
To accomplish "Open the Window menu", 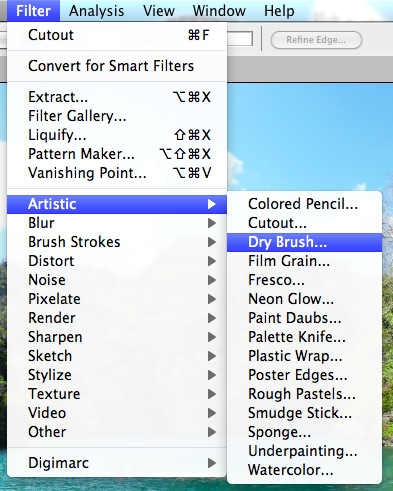I will 219,11.
